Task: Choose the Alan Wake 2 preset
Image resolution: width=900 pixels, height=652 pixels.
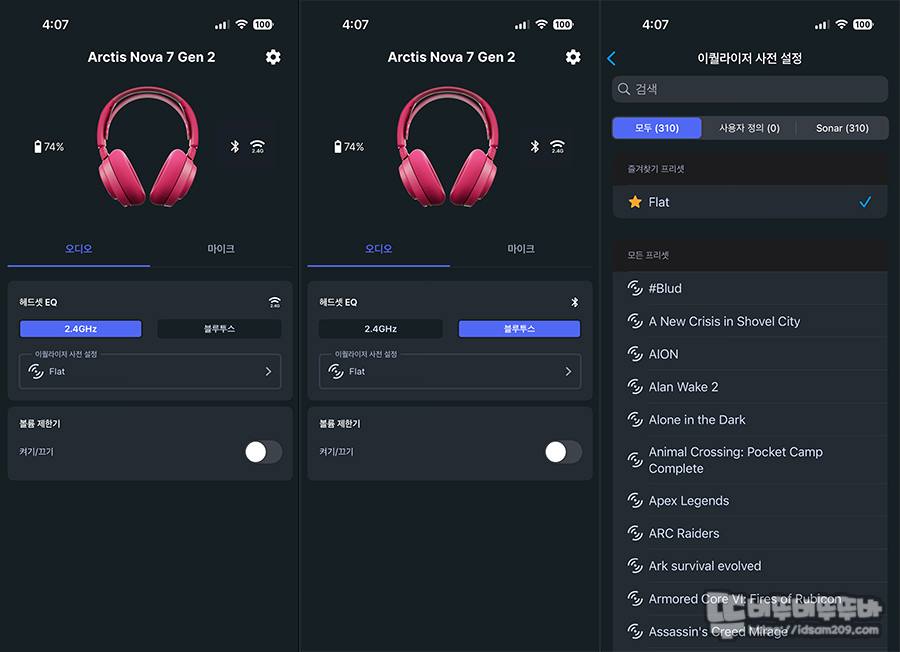Action: tap(750, 387)
